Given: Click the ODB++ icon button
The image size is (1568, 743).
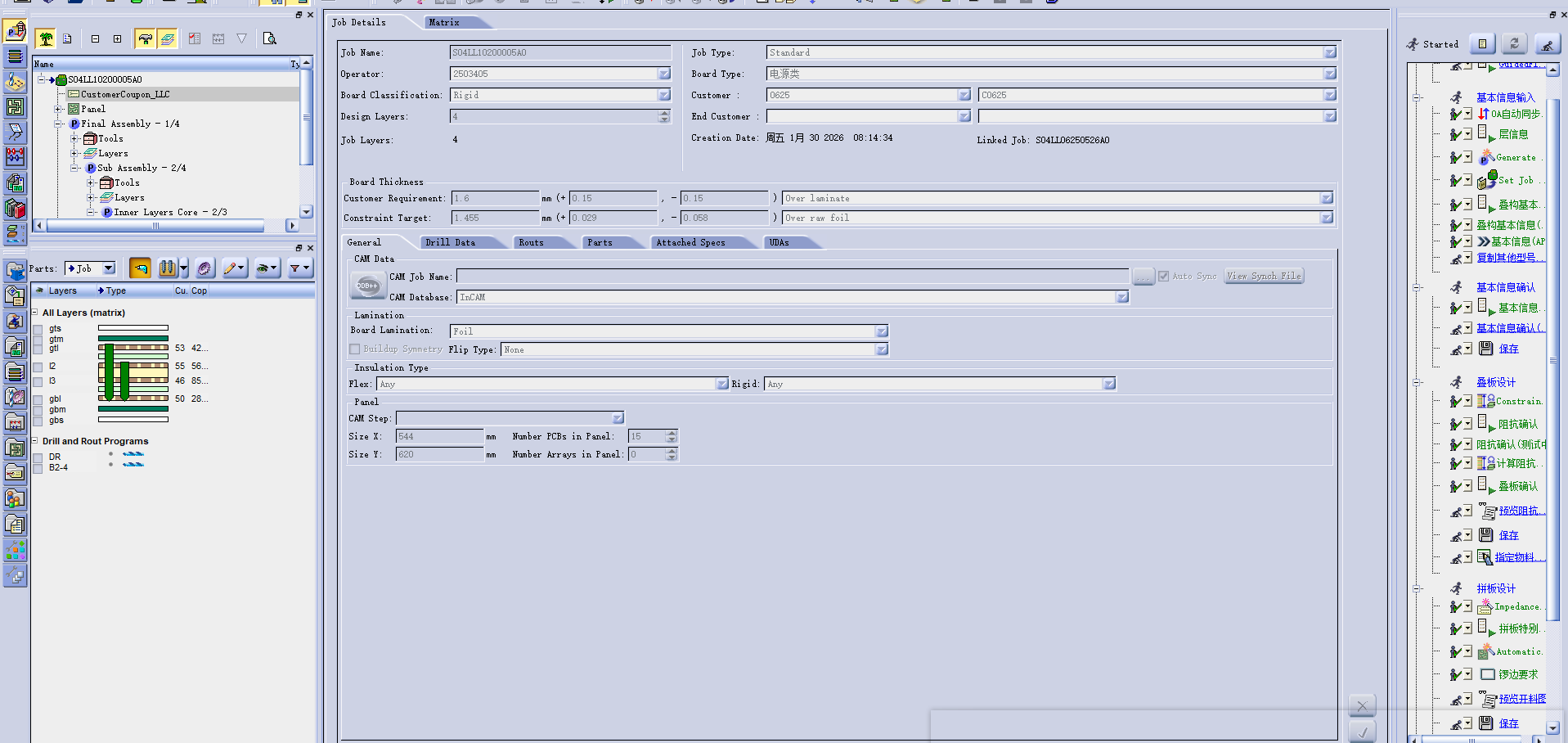Looking at the screenshot, I should (367, 286).
